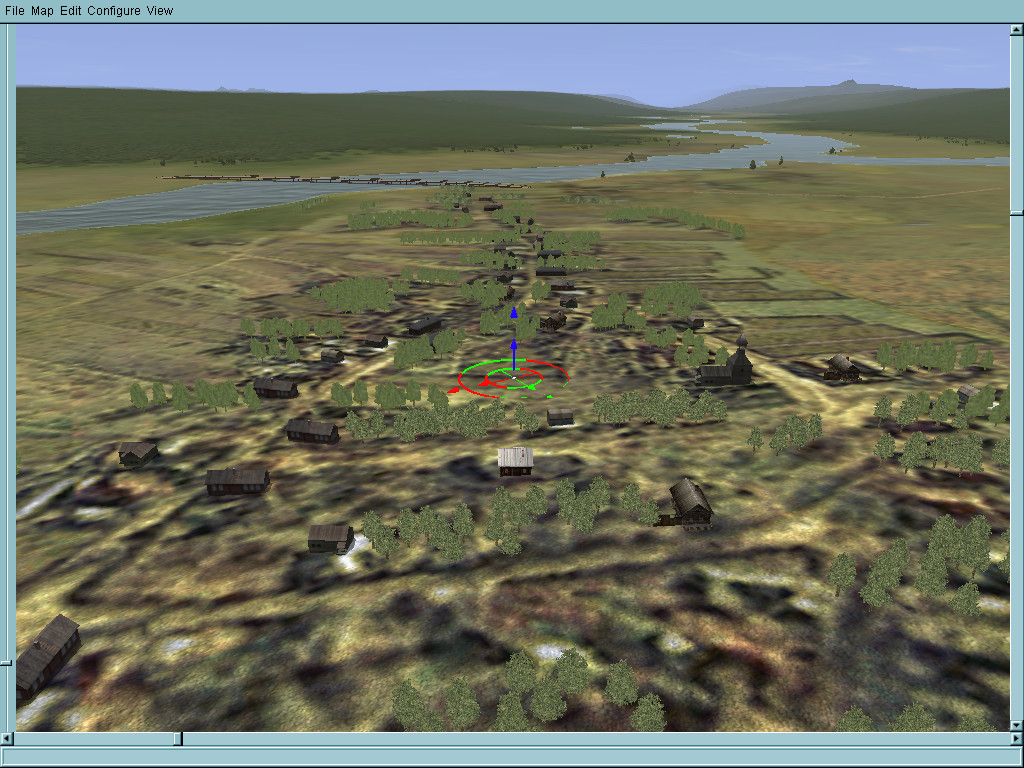Open the Map menu
Image resolution: width=1024 pixels, height=768 pixels.
[42, 10]
